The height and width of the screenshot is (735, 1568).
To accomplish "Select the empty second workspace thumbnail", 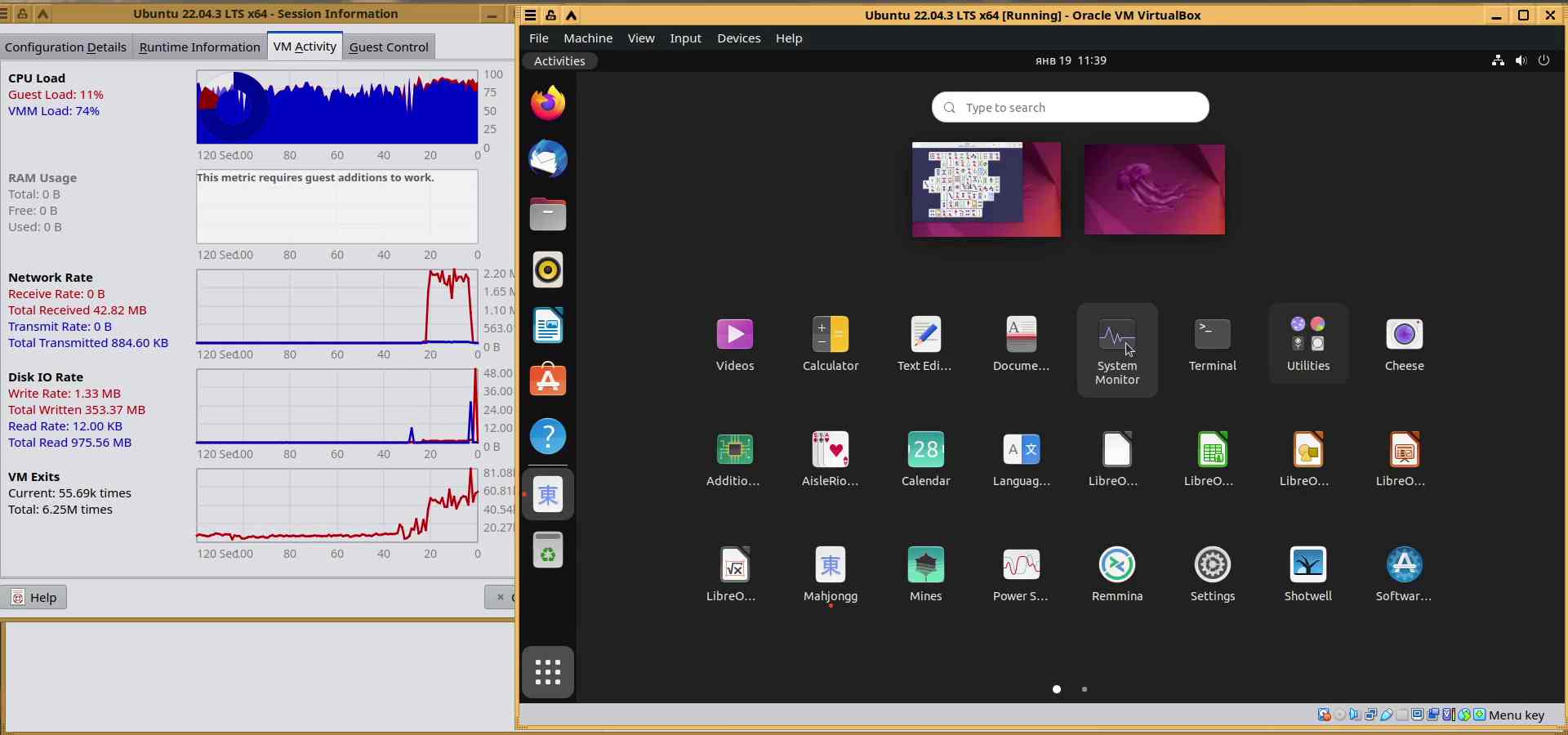I will pos(1155,189).
